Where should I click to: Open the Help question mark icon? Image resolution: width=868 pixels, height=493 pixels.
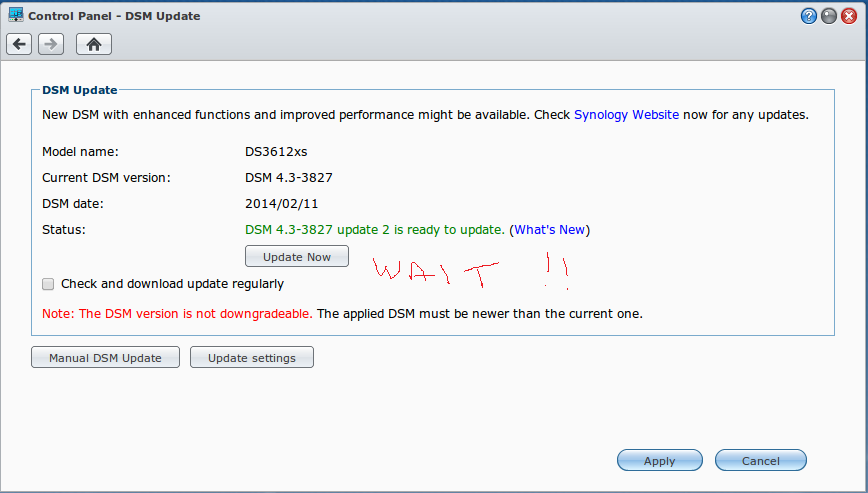(x=809, y=16)
